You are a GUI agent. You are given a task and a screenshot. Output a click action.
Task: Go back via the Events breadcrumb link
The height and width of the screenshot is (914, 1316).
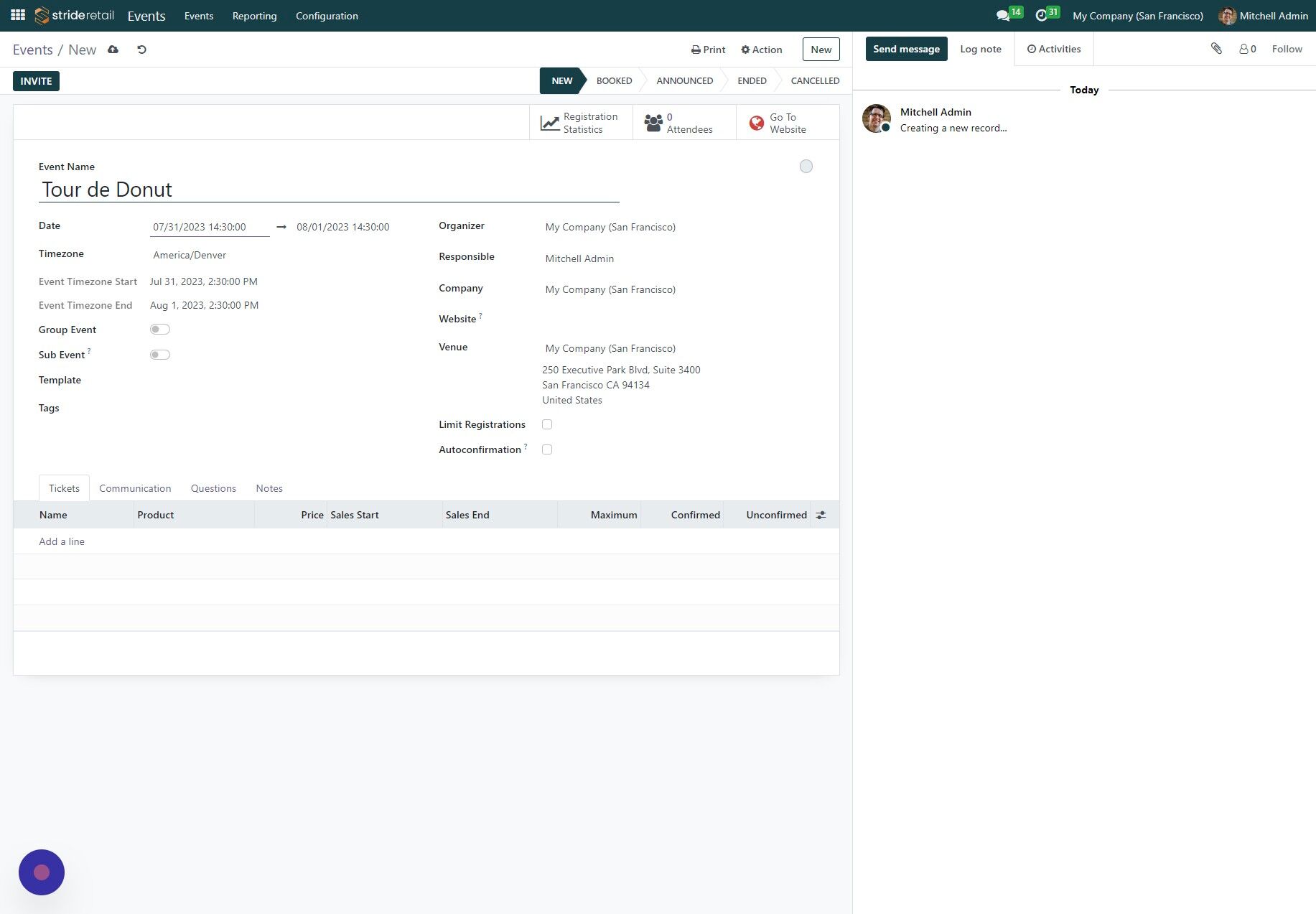[x=32, y=50]
